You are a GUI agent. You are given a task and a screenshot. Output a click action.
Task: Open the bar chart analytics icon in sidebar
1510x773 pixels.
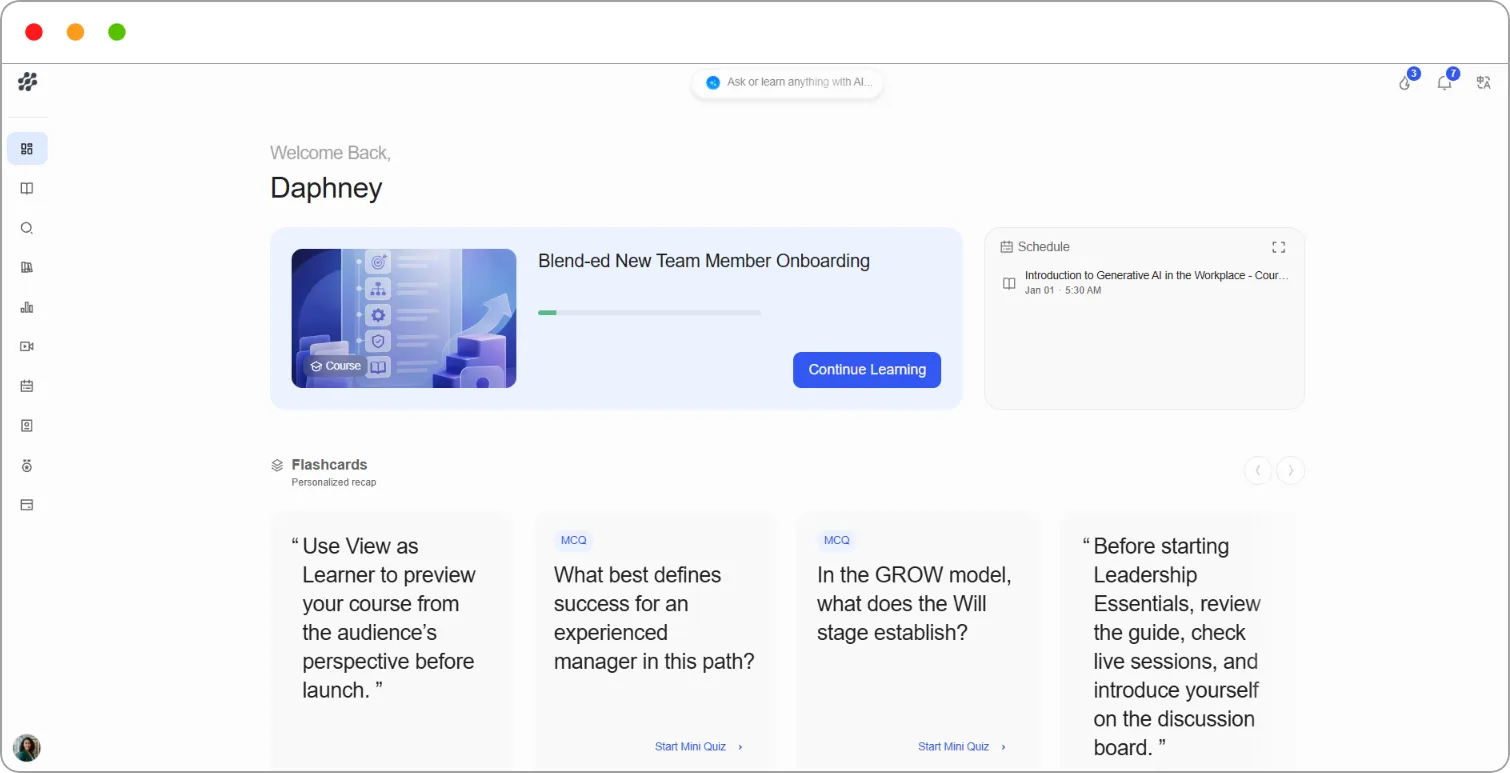(x=27, y=307)
